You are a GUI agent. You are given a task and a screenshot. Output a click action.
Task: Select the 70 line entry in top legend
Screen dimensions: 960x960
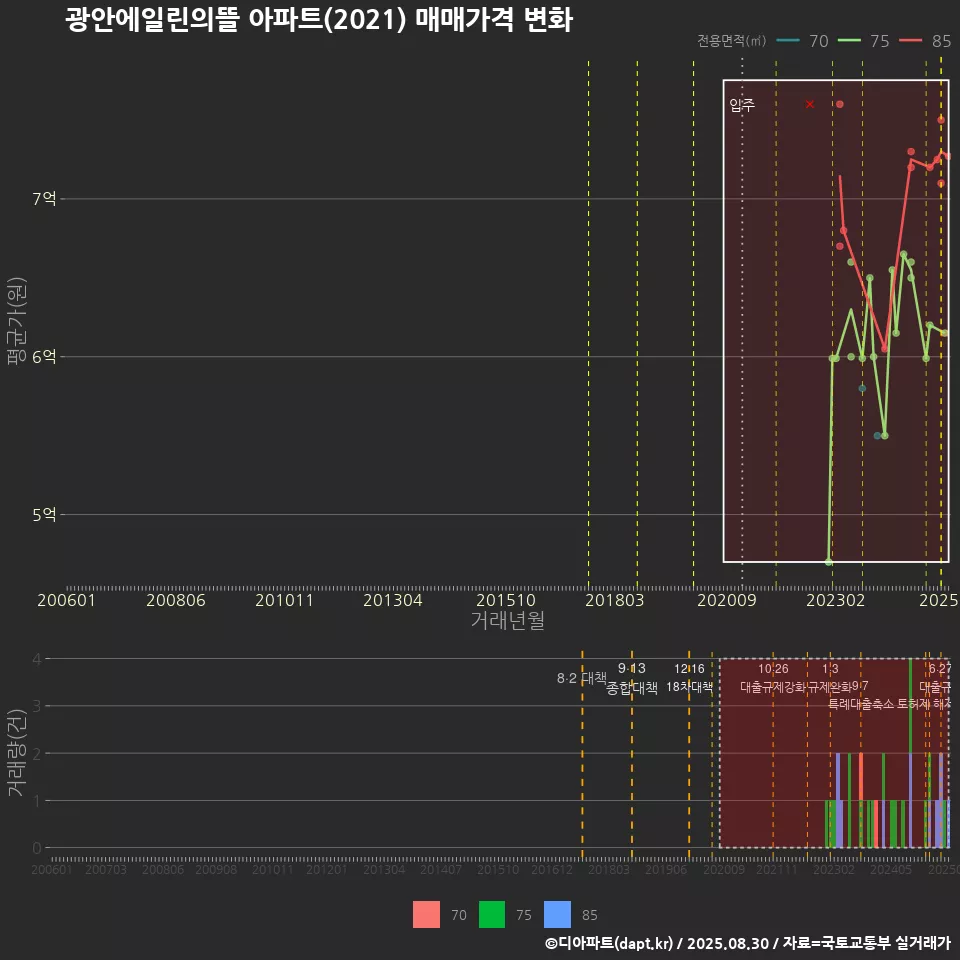pos(802,41)
